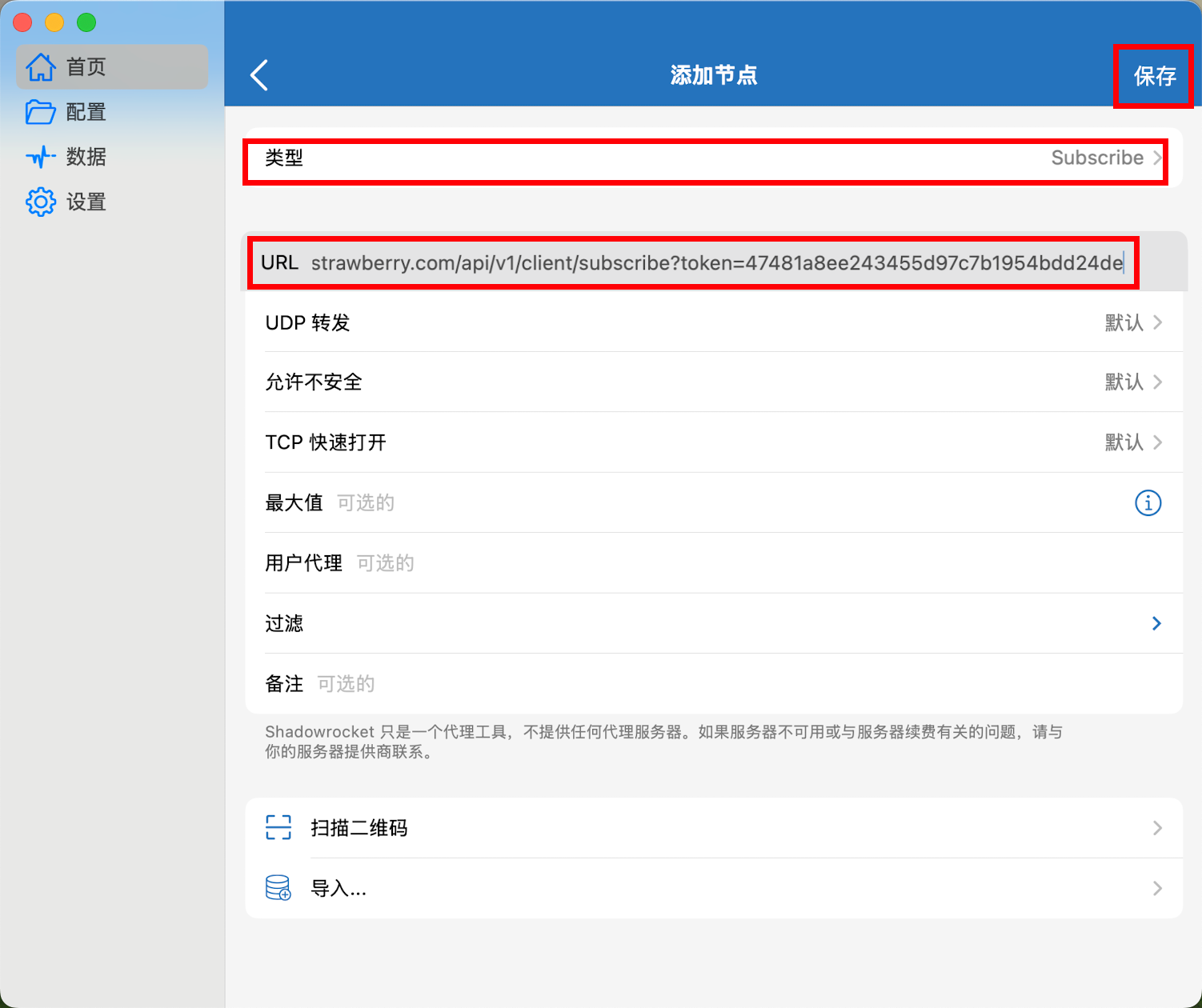Screen dimensions: 1202x1008
Task: Click the 添加节点 title text
Action: tap(714, 75)
